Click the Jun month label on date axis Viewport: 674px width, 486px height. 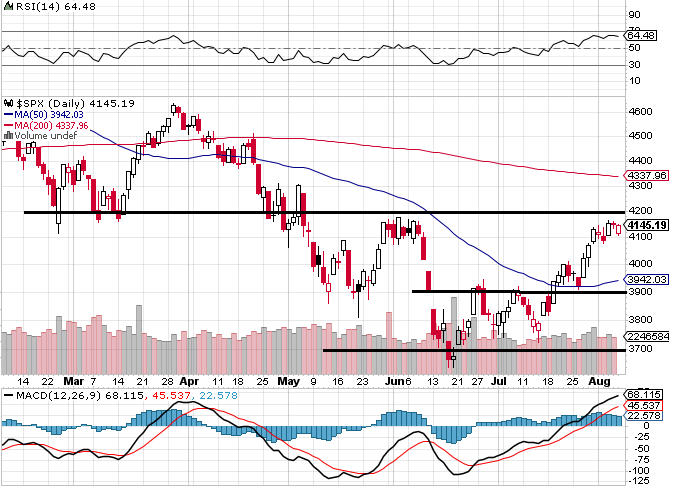click(x=394, y=381)
